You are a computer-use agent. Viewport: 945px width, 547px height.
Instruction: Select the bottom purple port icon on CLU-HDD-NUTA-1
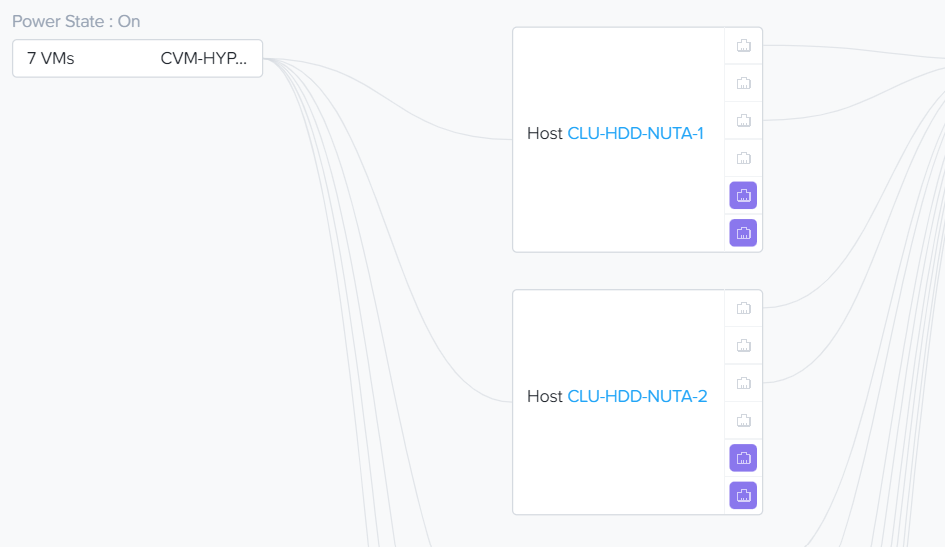click(x=743, y=233)
